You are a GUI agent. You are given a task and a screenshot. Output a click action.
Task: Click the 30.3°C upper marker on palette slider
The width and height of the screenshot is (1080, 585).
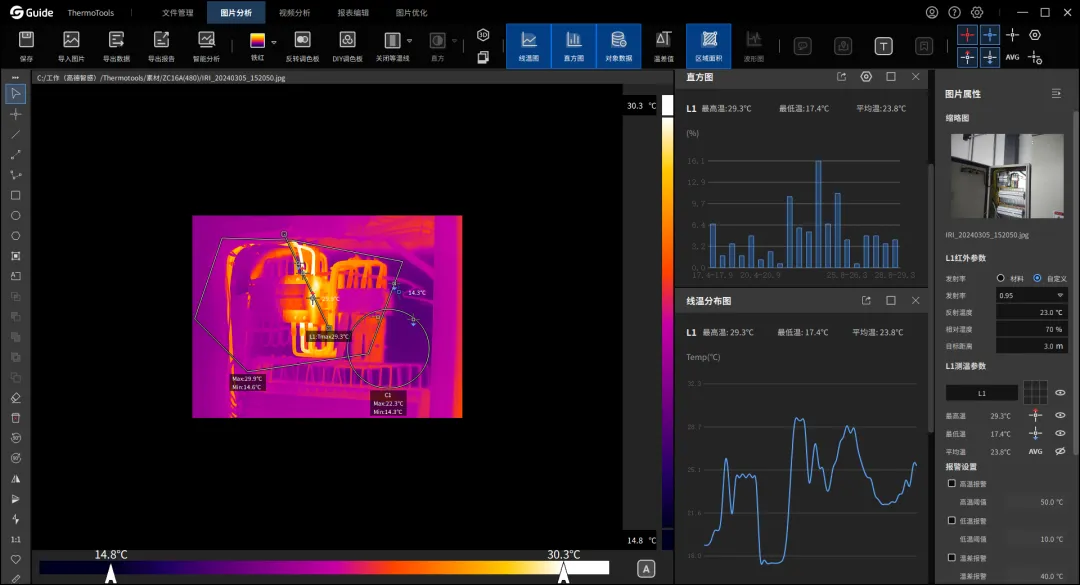(563, 573)
